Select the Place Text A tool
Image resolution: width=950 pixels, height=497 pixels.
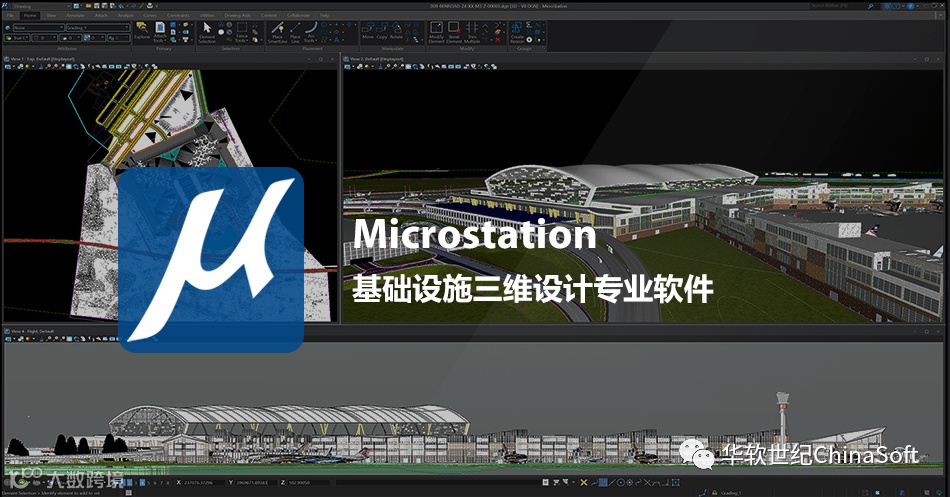click(x=337, y=40)
